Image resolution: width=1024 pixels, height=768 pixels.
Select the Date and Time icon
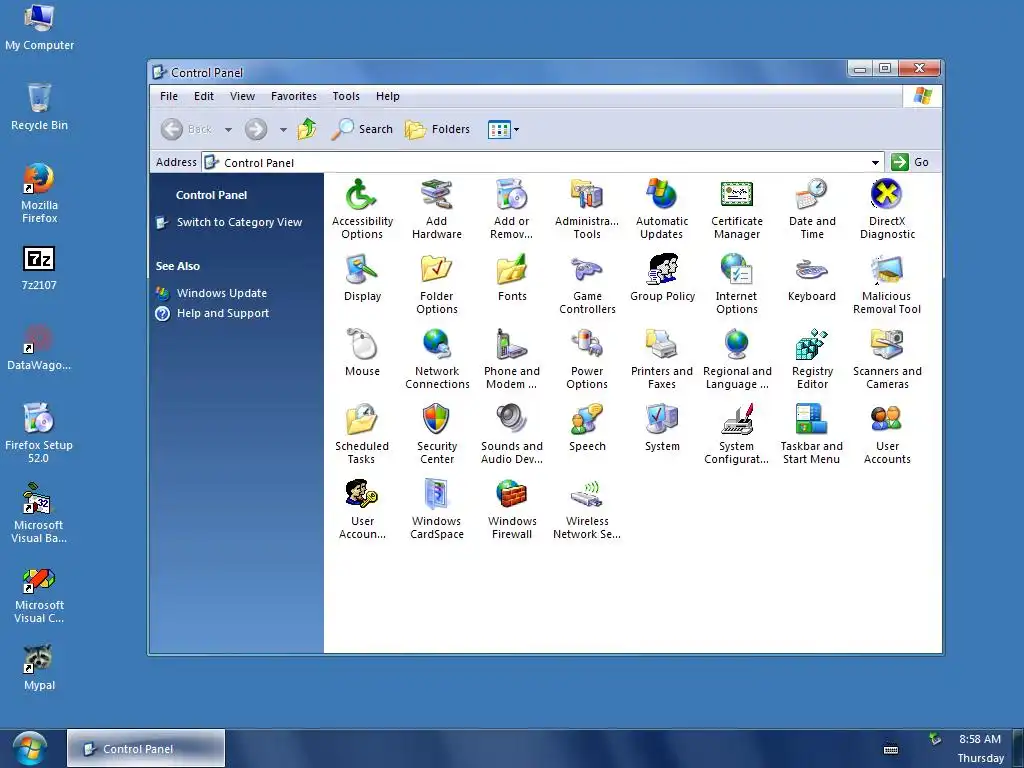pos(812,209)
